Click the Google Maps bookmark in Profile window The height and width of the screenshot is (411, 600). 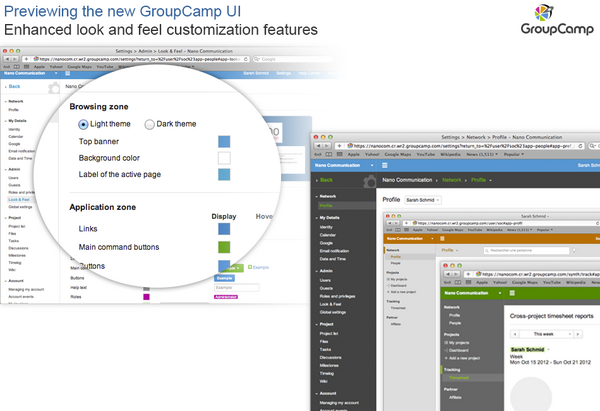[398, 154]
